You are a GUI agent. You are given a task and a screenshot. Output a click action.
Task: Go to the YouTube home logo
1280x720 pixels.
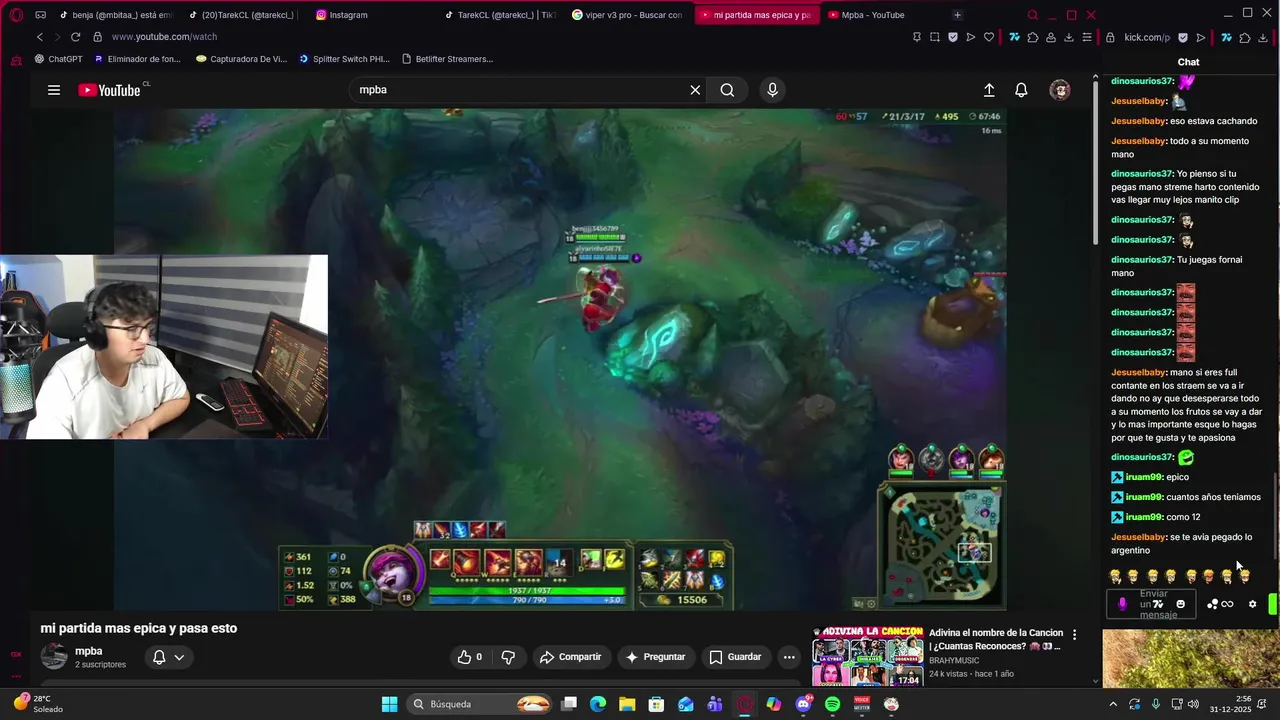[109, 90]
